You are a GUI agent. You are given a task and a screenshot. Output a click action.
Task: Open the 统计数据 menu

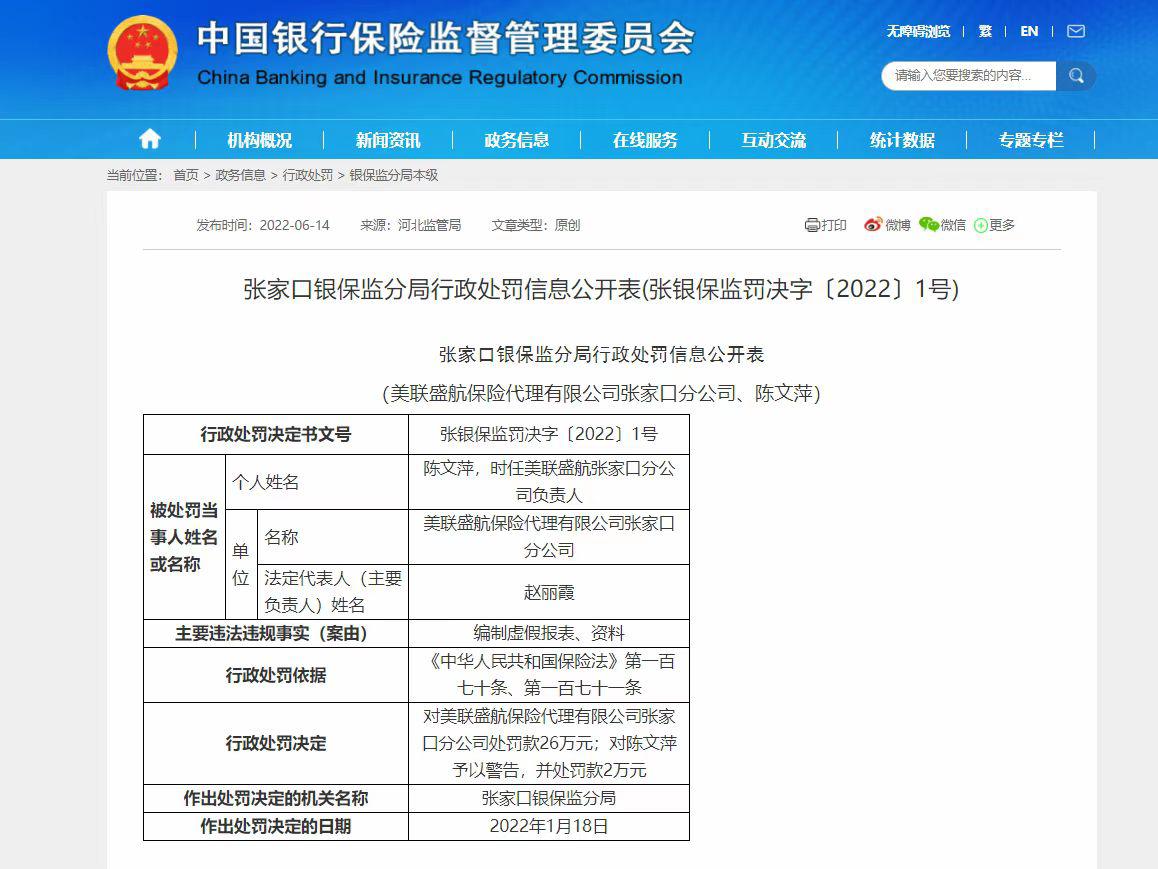[902, 140]
